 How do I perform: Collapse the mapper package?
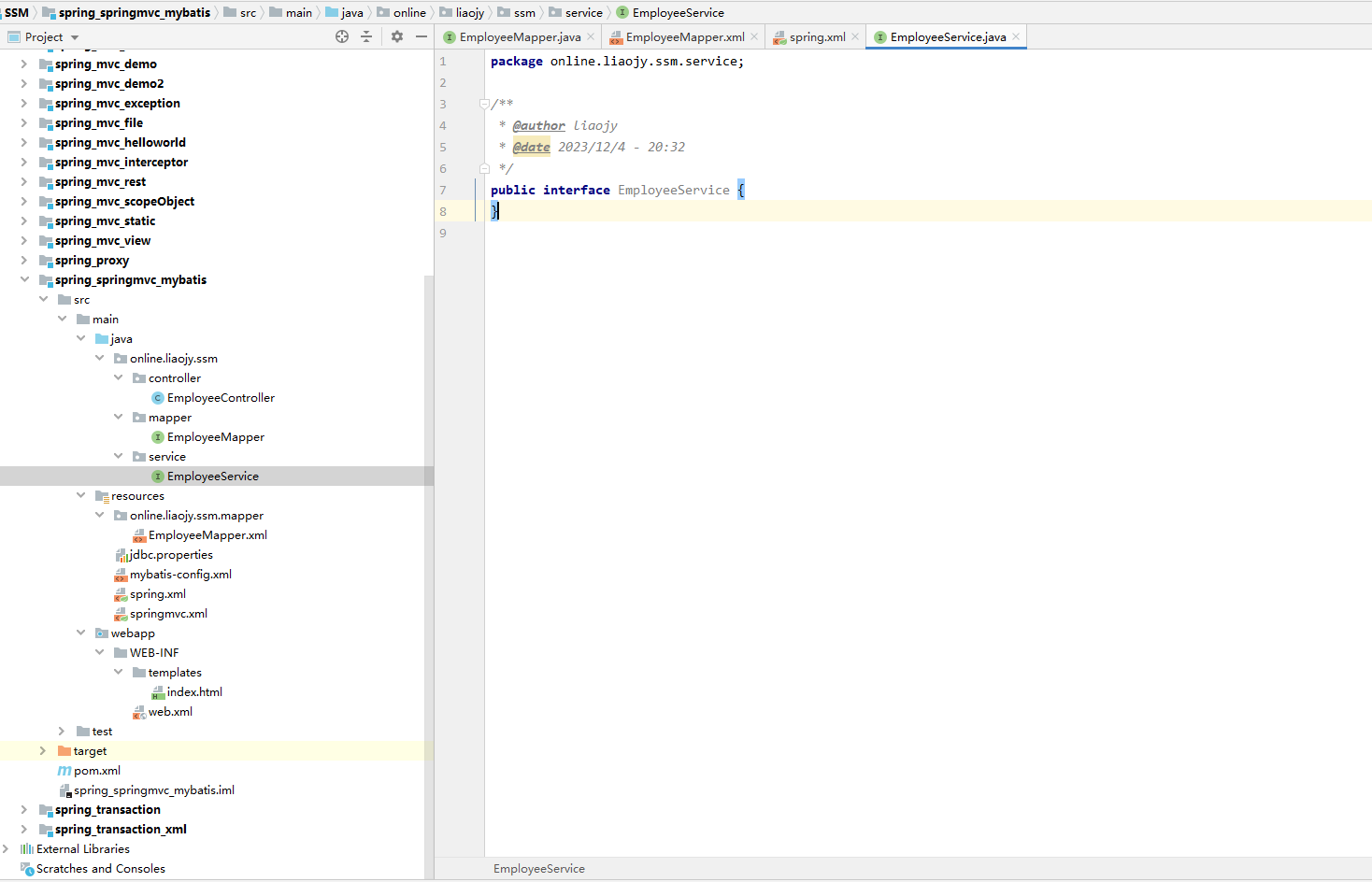pyautogui.click(x=119, y=417)
